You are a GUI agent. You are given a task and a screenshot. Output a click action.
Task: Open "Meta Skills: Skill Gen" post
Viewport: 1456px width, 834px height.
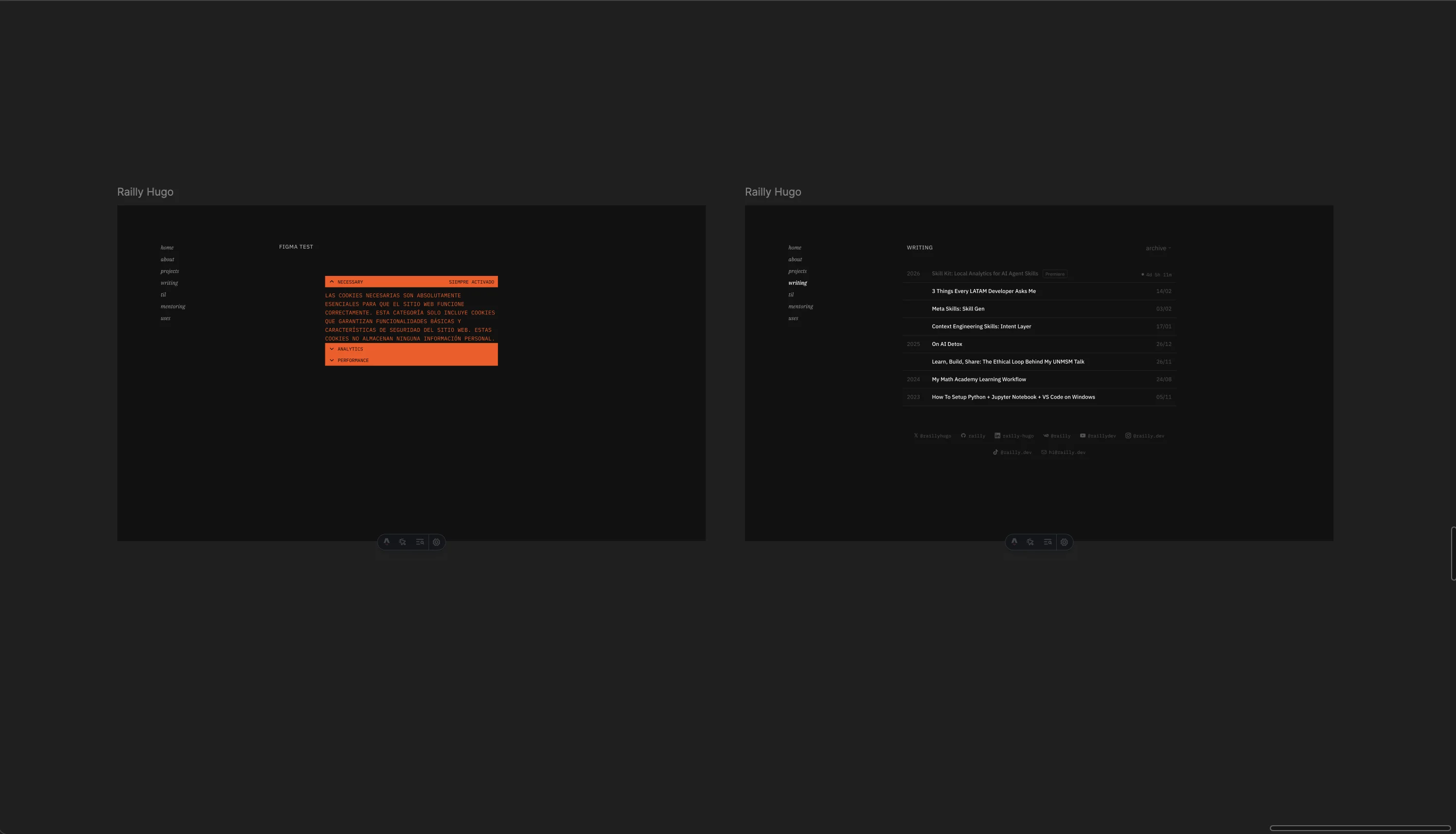point(958,308)
